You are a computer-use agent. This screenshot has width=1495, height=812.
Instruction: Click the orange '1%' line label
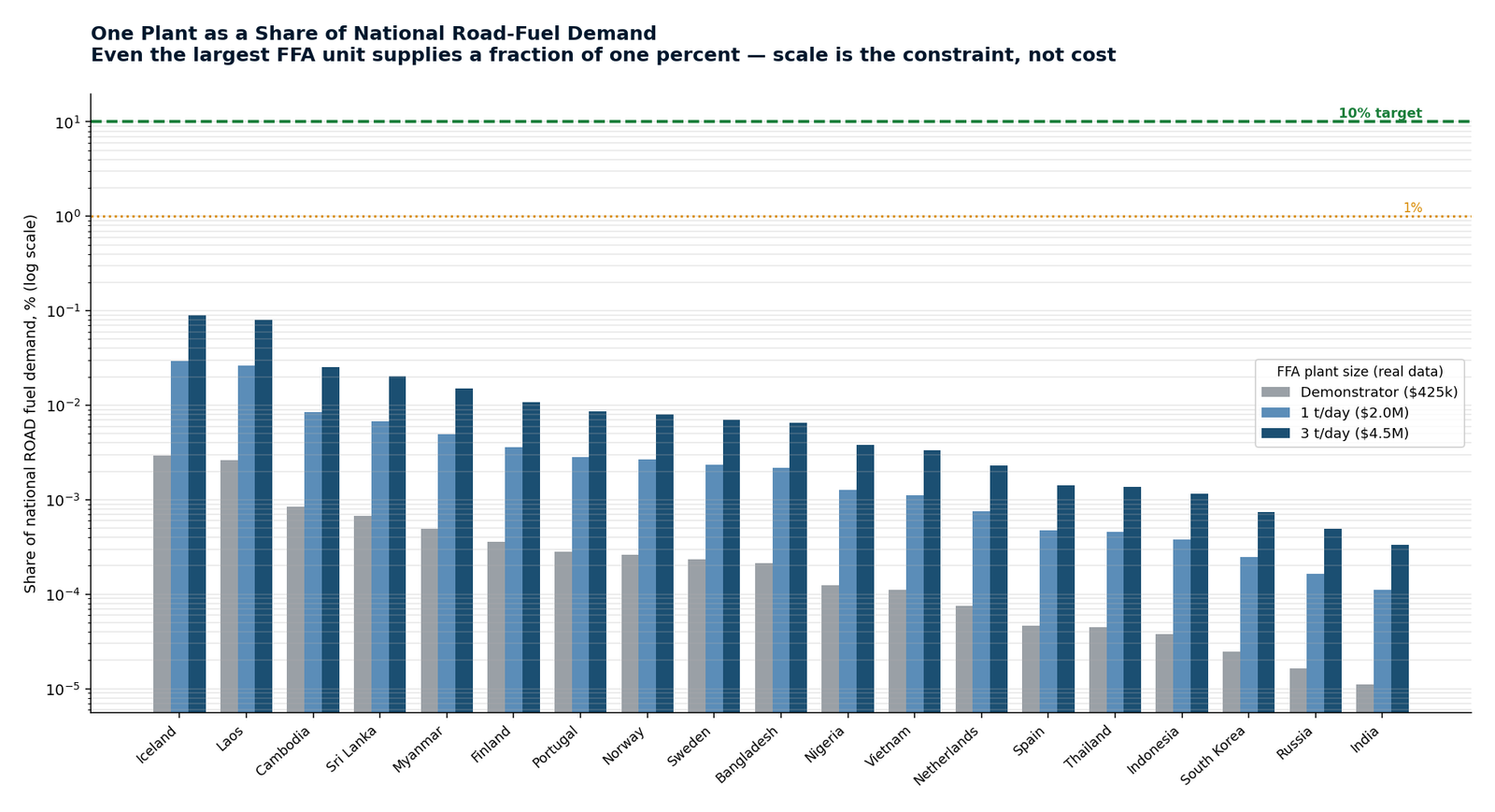[1413, 207]
